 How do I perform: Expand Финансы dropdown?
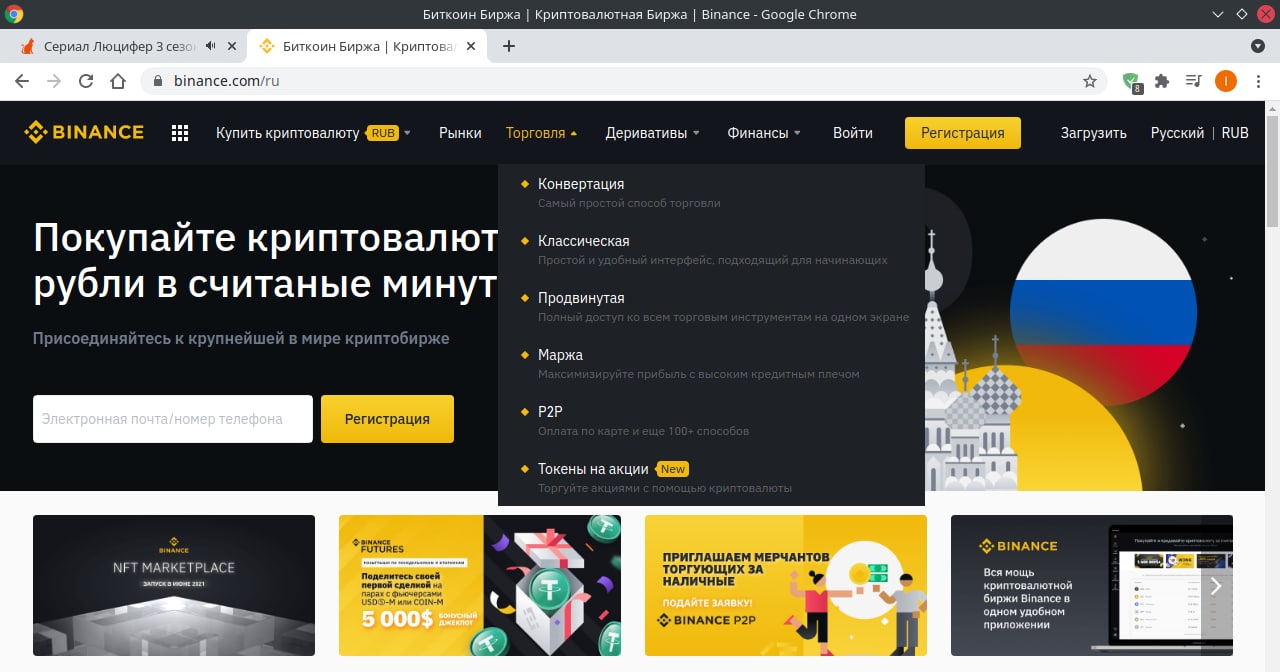pos(764,133)
